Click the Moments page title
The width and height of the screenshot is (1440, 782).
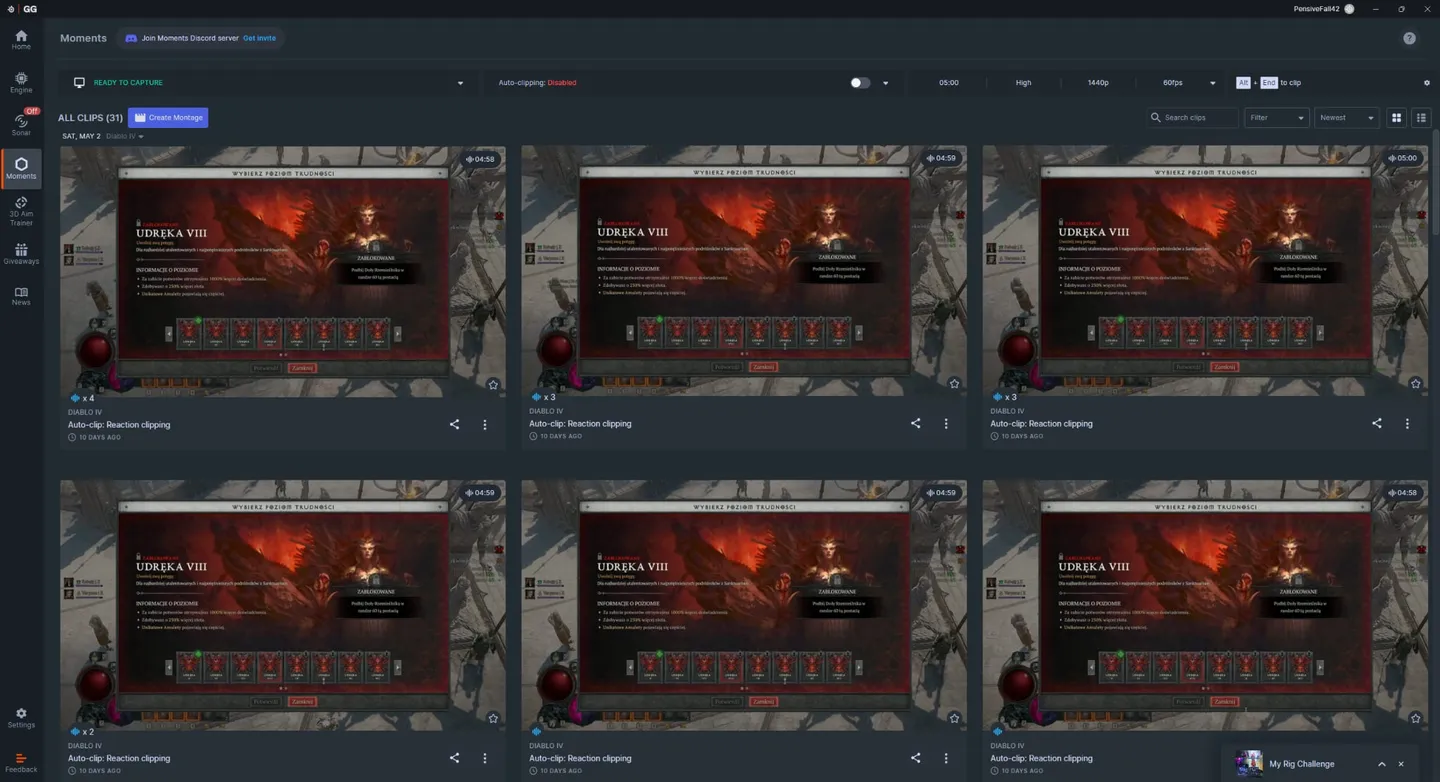(83, 38)
